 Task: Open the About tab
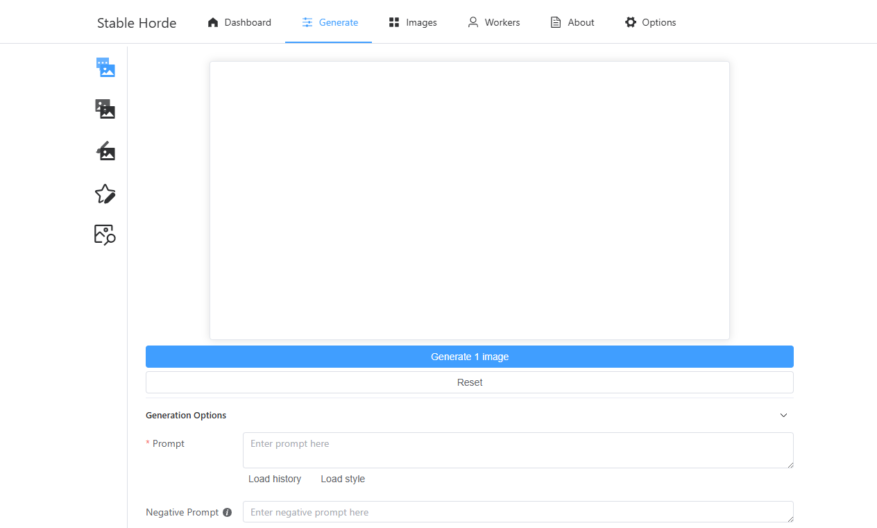573,22
